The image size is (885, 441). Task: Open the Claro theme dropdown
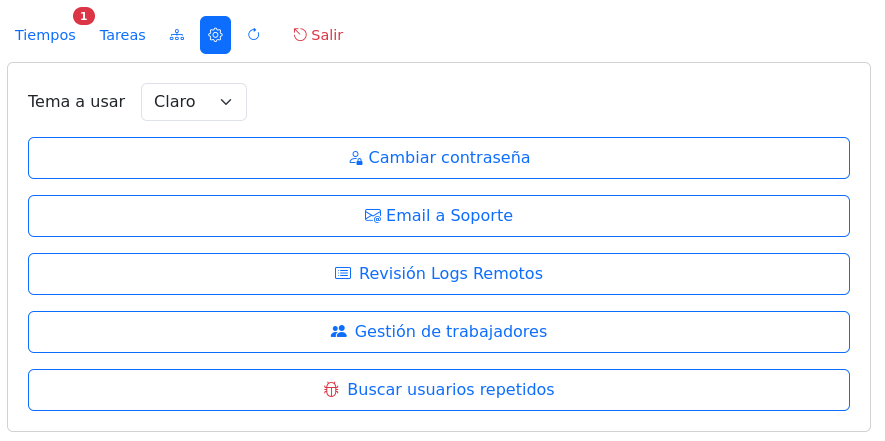[194, 102]
